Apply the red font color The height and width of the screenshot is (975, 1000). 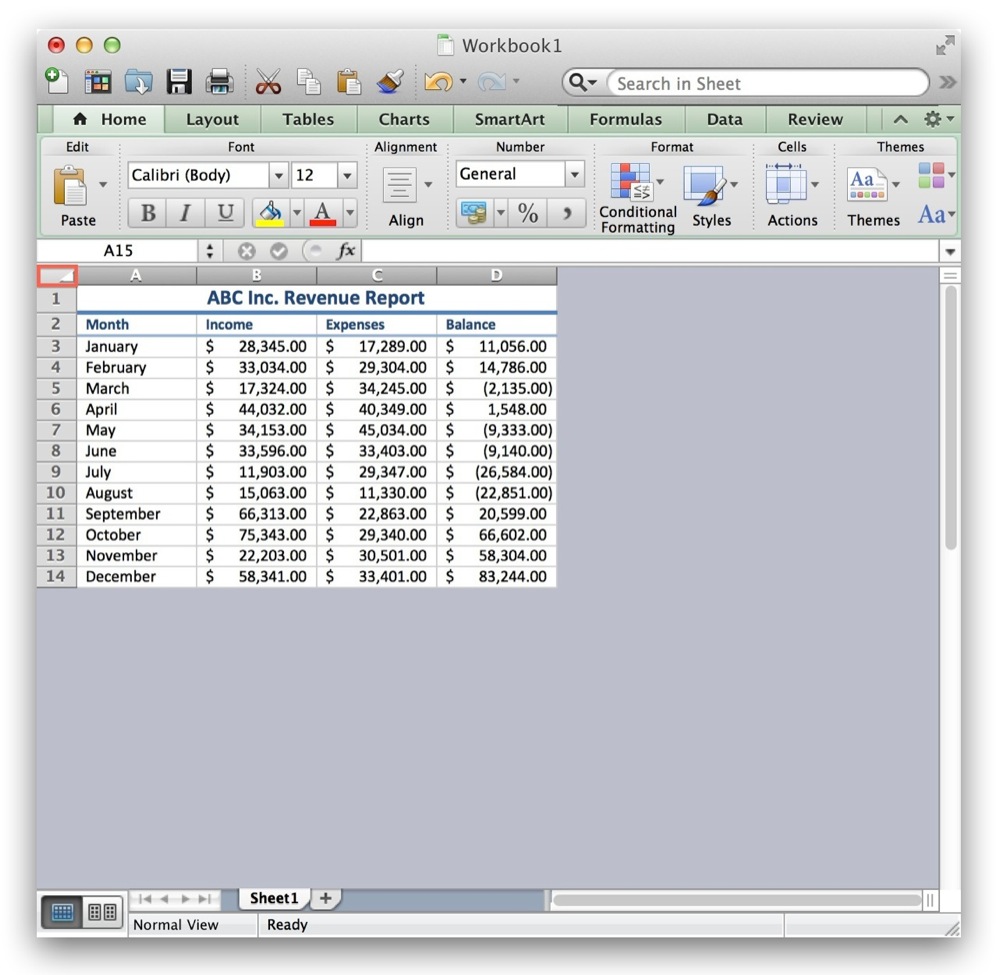pyautogui.click(x=323, y=212)
